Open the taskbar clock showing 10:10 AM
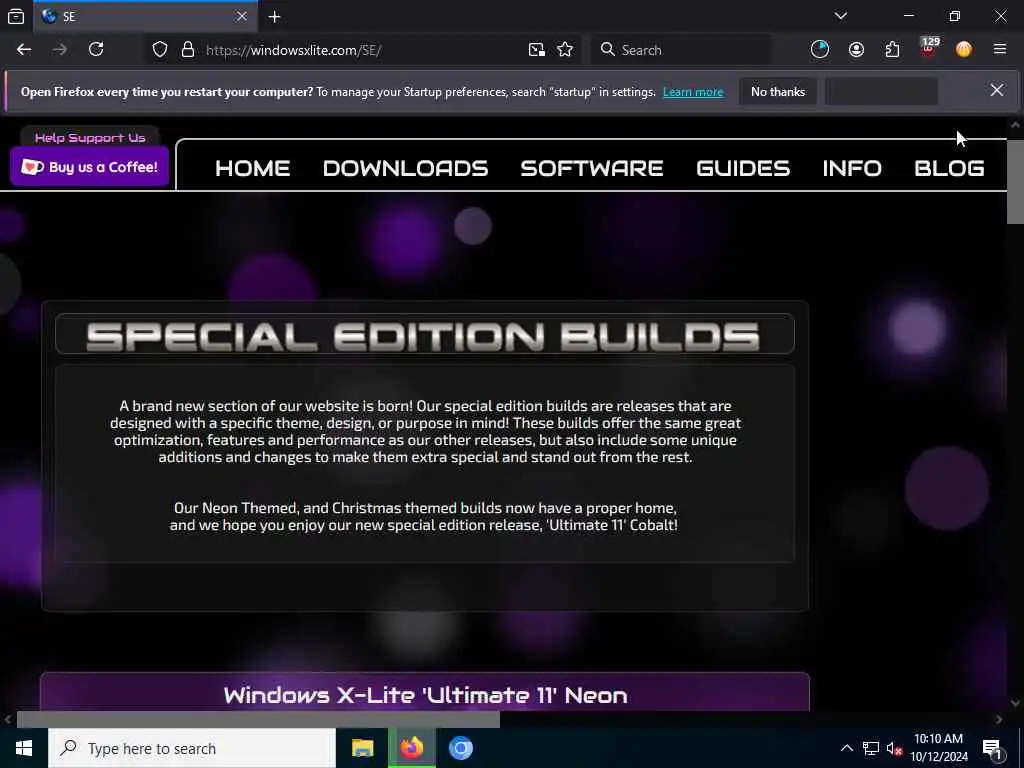The image size is (1024, 768). click(x=938, y=748)
